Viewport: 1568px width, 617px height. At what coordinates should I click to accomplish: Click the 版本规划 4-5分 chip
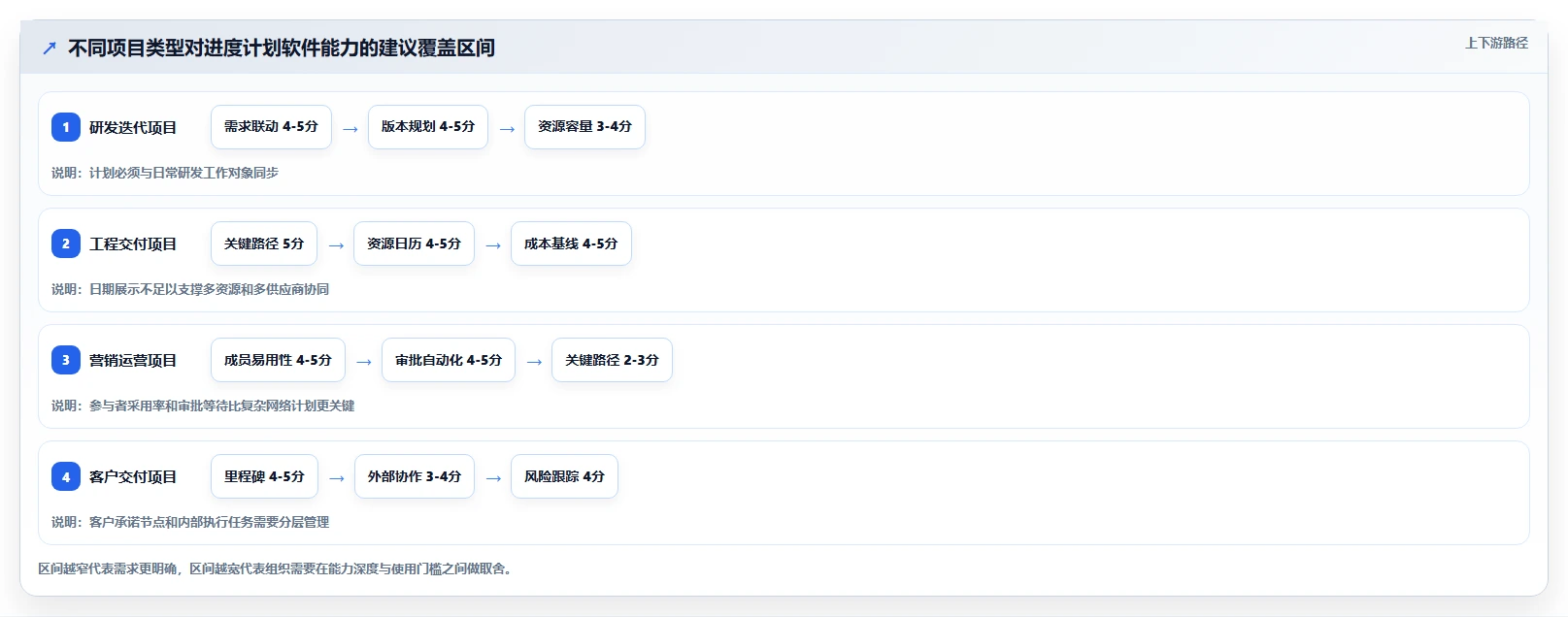[x=428, y=127]
